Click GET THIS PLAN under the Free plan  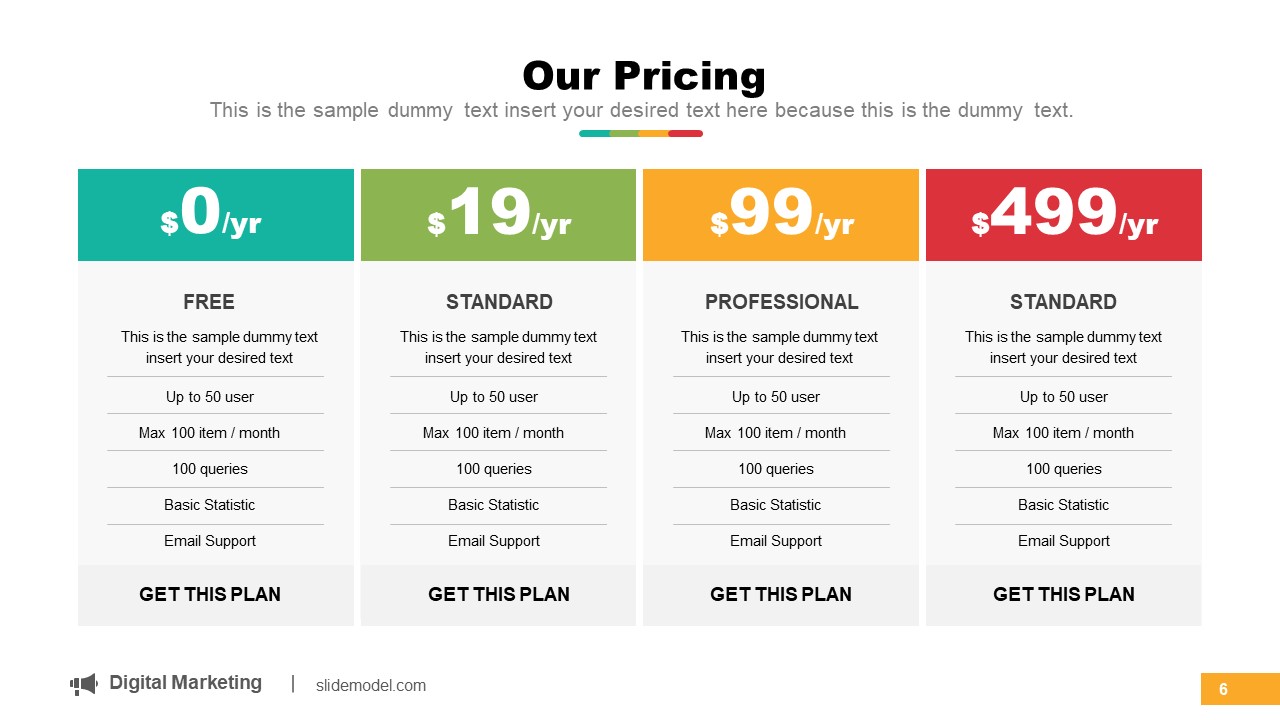tap(210, 594)
